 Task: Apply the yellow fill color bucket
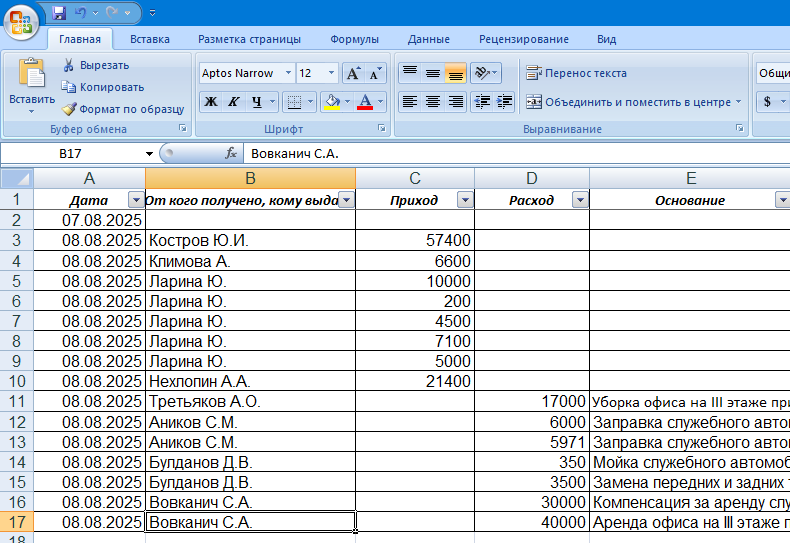pyautogui.click(x=332, y=101)
